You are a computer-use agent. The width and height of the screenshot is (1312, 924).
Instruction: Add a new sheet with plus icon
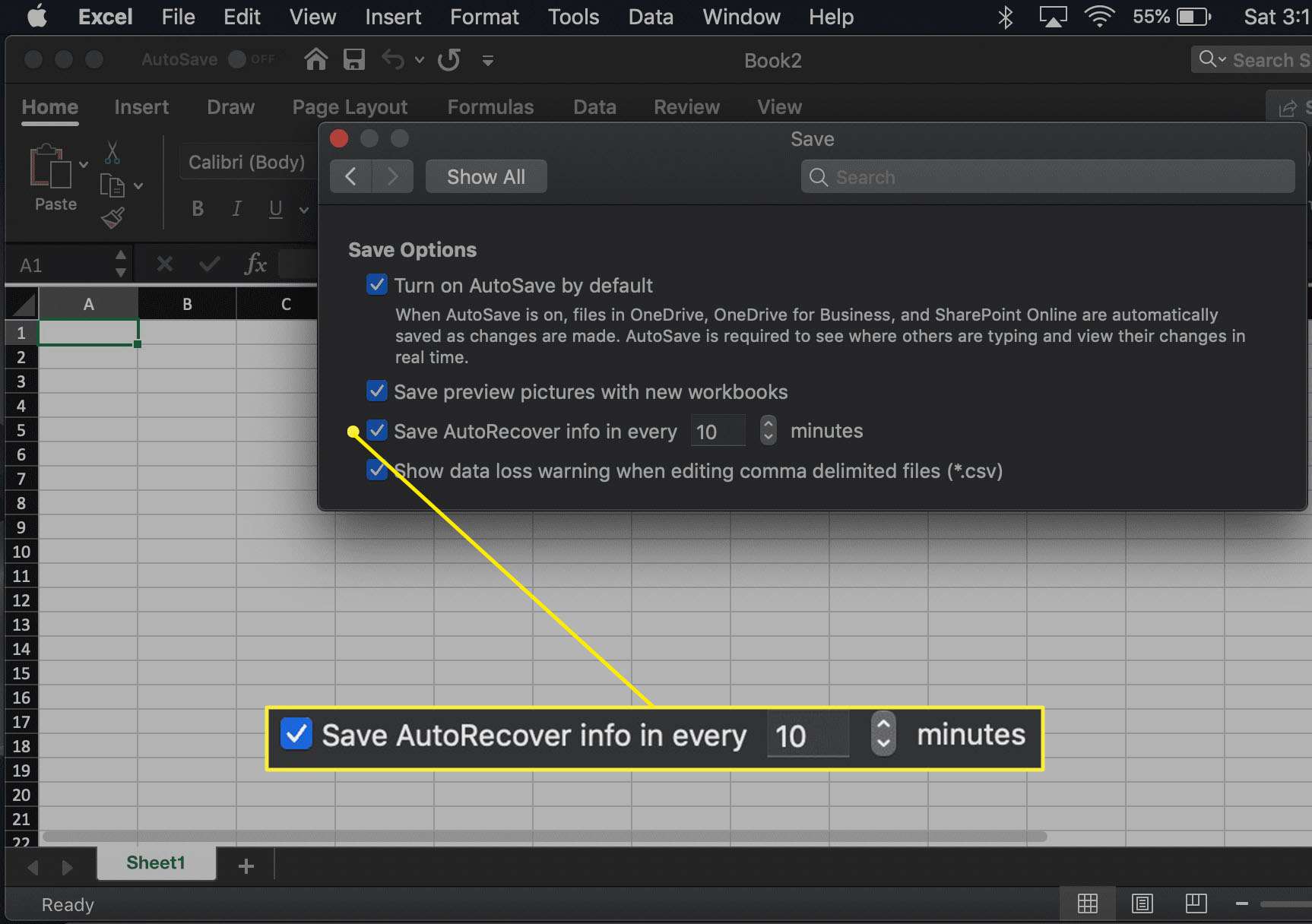click(246, 865)
